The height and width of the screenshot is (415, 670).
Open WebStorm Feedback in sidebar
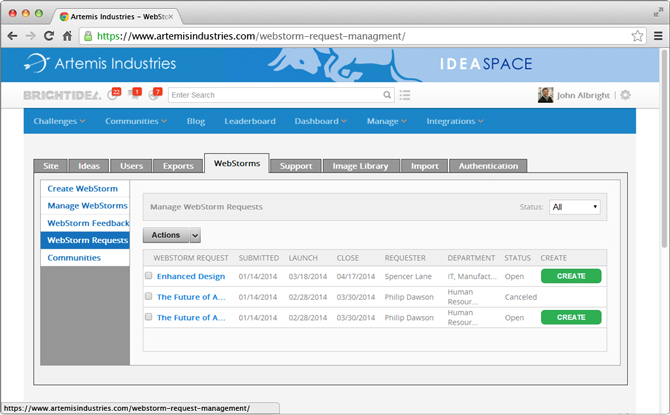(85, 223)
